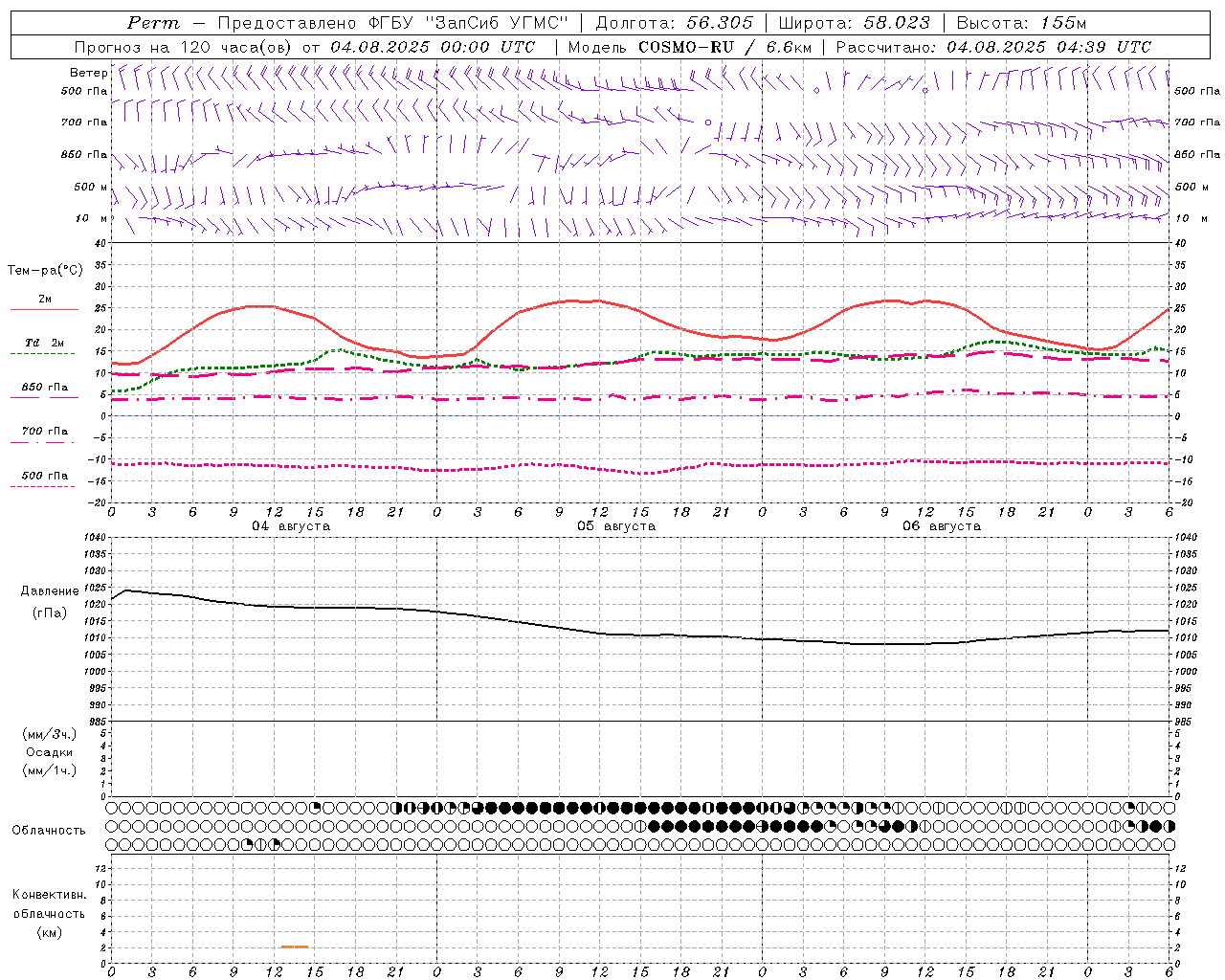Image resolution: width=1225 pixels, height=980 pixels.
Task: Click the "Осадки" precipitation label
Action: coord(50,752)
